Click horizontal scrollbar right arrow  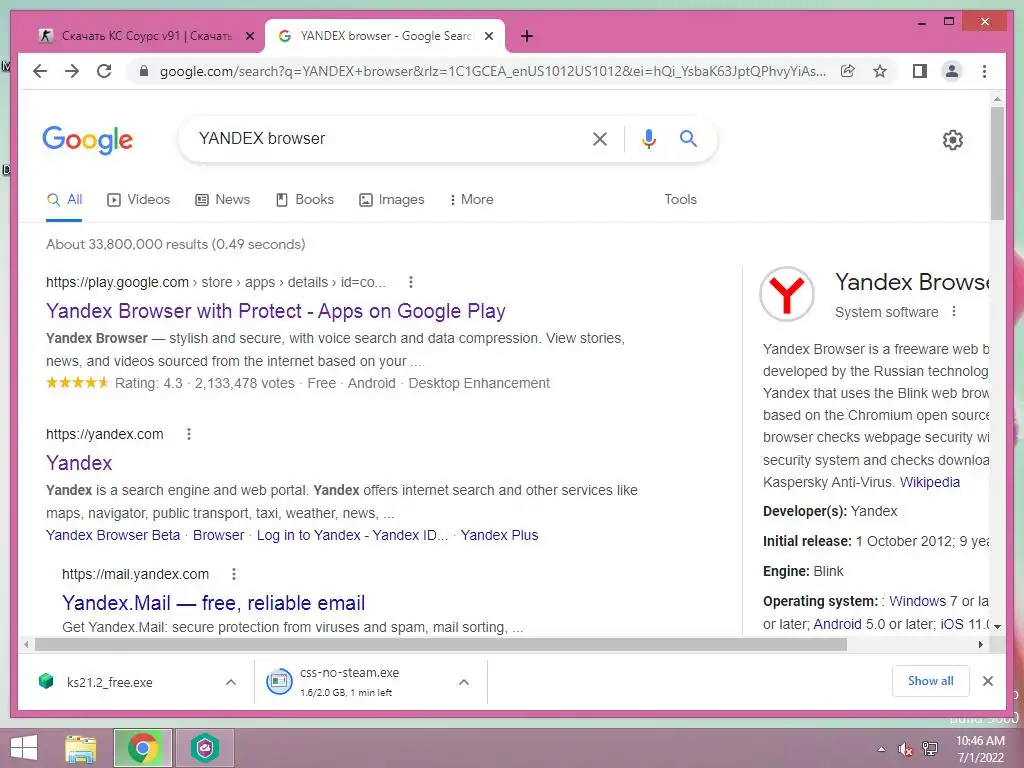(x=980, y=645)
